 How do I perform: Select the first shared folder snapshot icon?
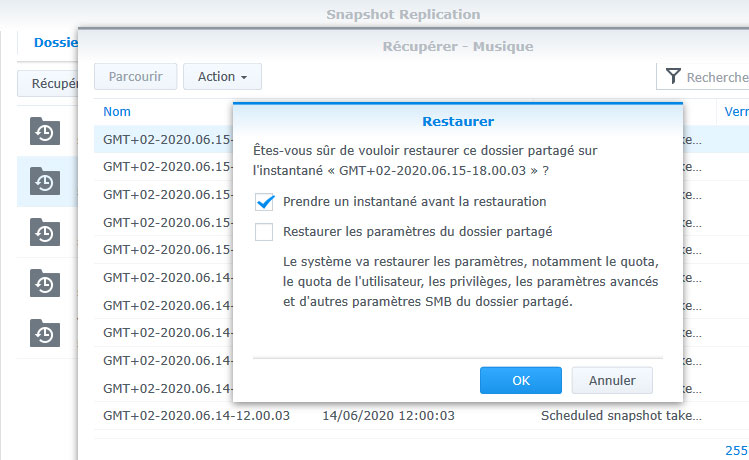click(x=45, y=131)
